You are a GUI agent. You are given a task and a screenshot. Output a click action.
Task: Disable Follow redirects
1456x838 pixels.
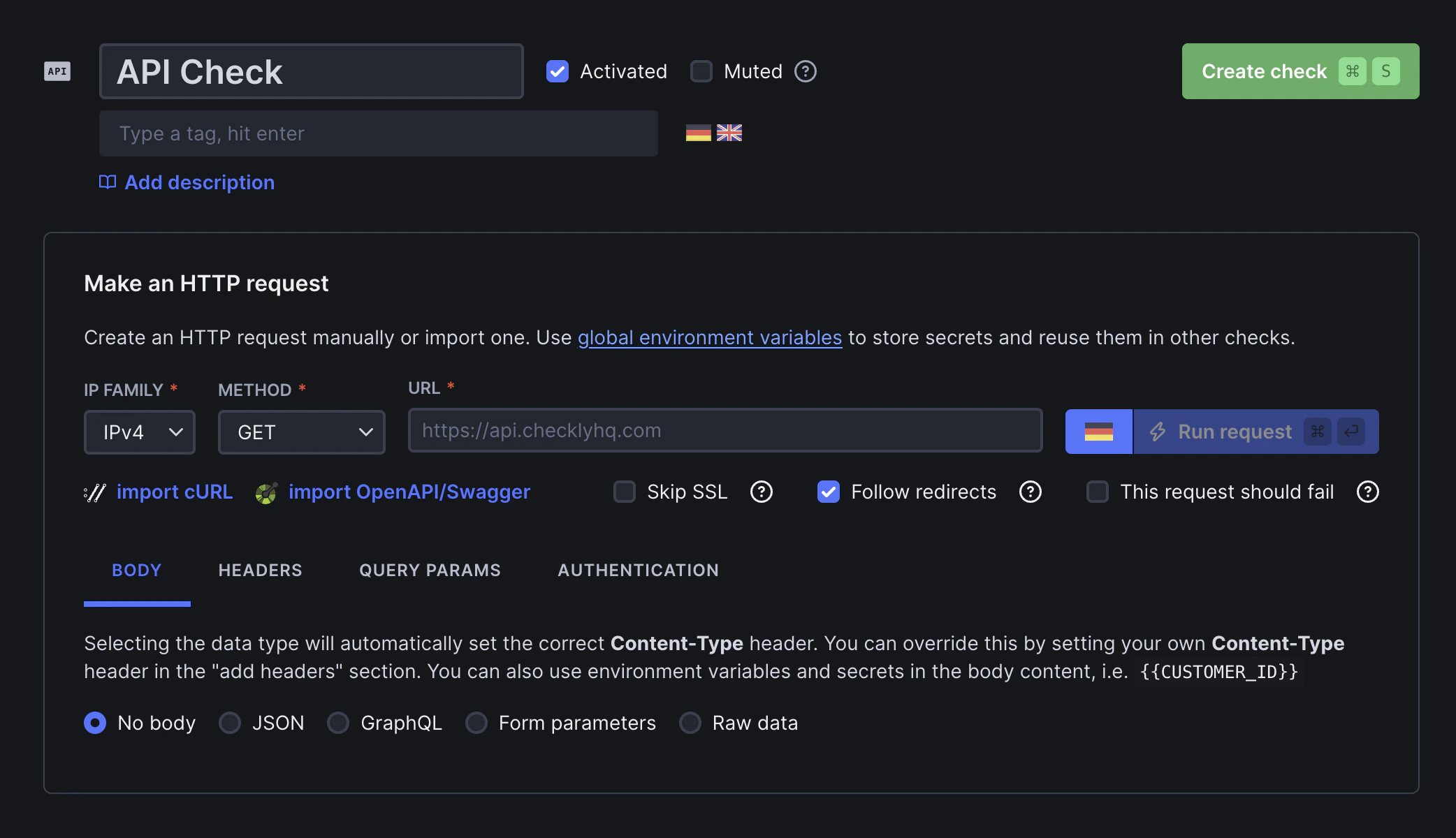[x=828, y=492]
